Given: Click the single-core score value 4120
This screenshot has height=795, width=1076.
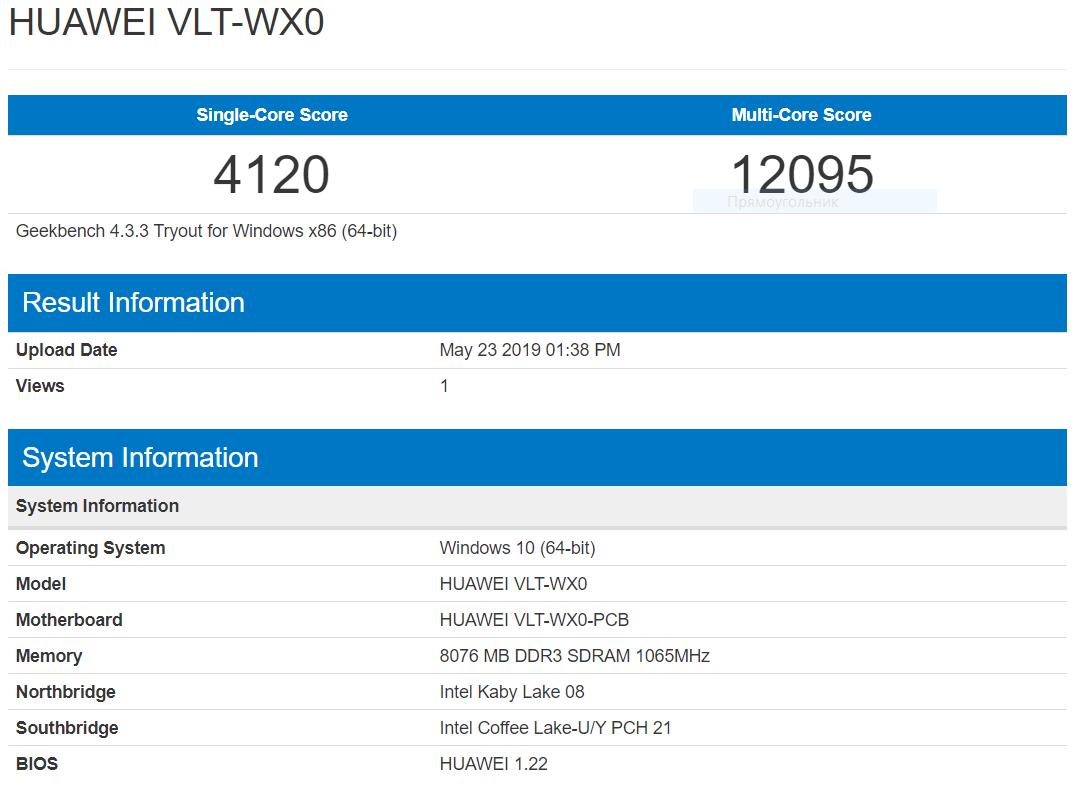Looking at the screenshot, I should click(x=272, y=174).
